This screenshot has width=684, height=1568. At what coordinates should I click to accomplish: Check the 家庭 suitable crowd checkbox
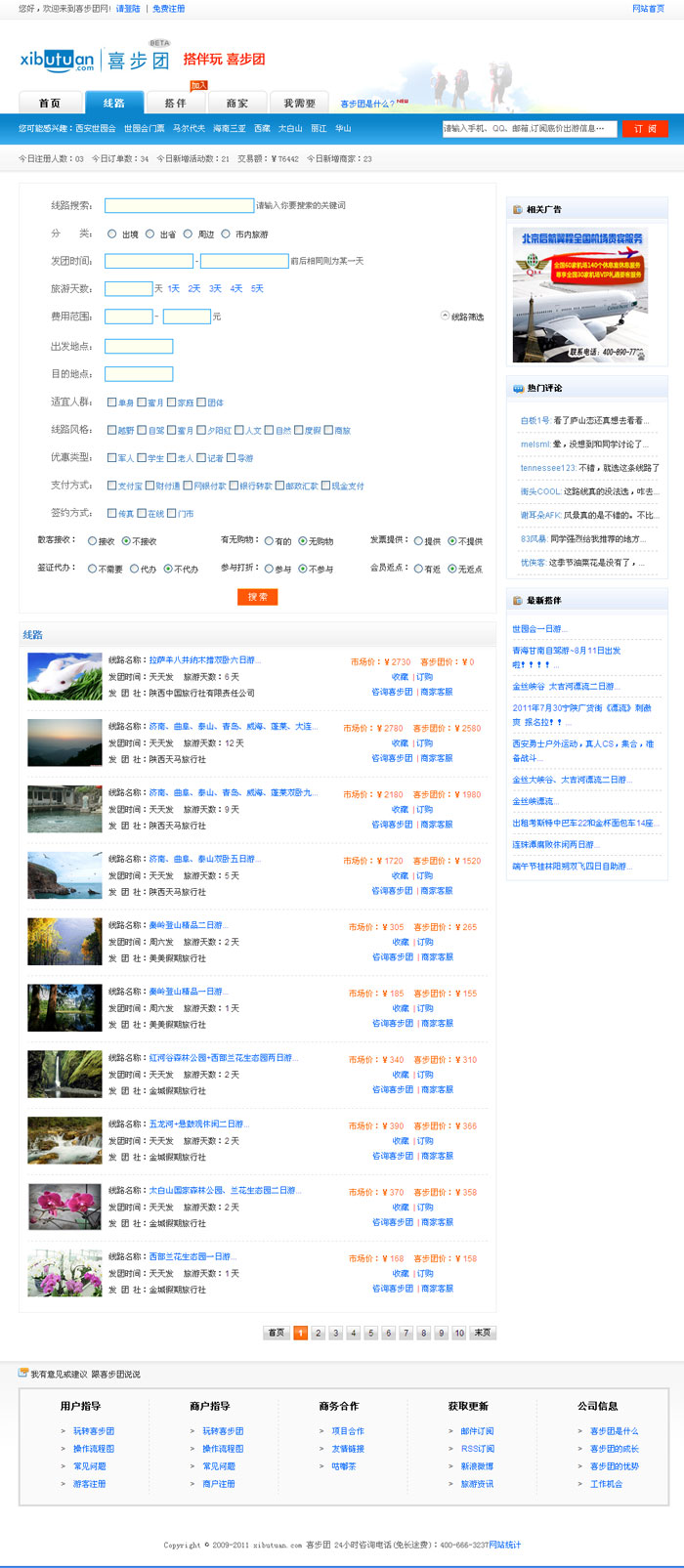(x=171, y=403)
